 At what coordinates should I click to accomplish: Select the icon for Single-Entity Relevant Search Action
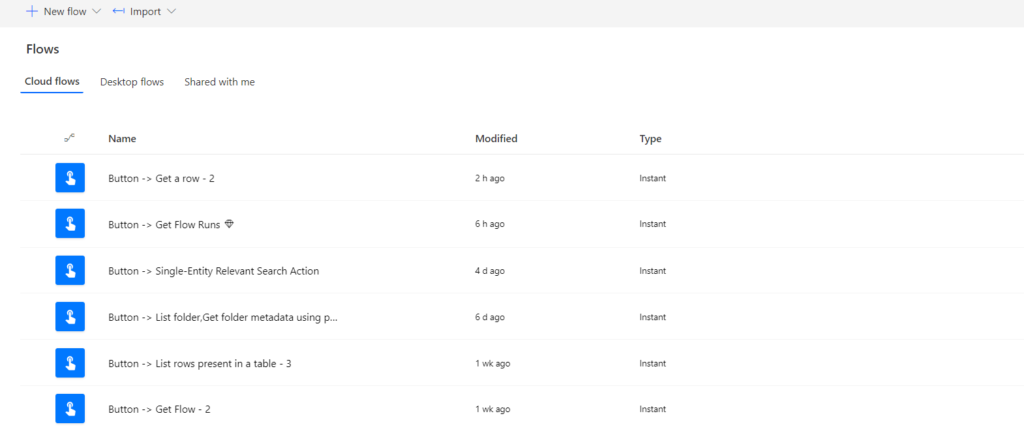coord(70,270)
